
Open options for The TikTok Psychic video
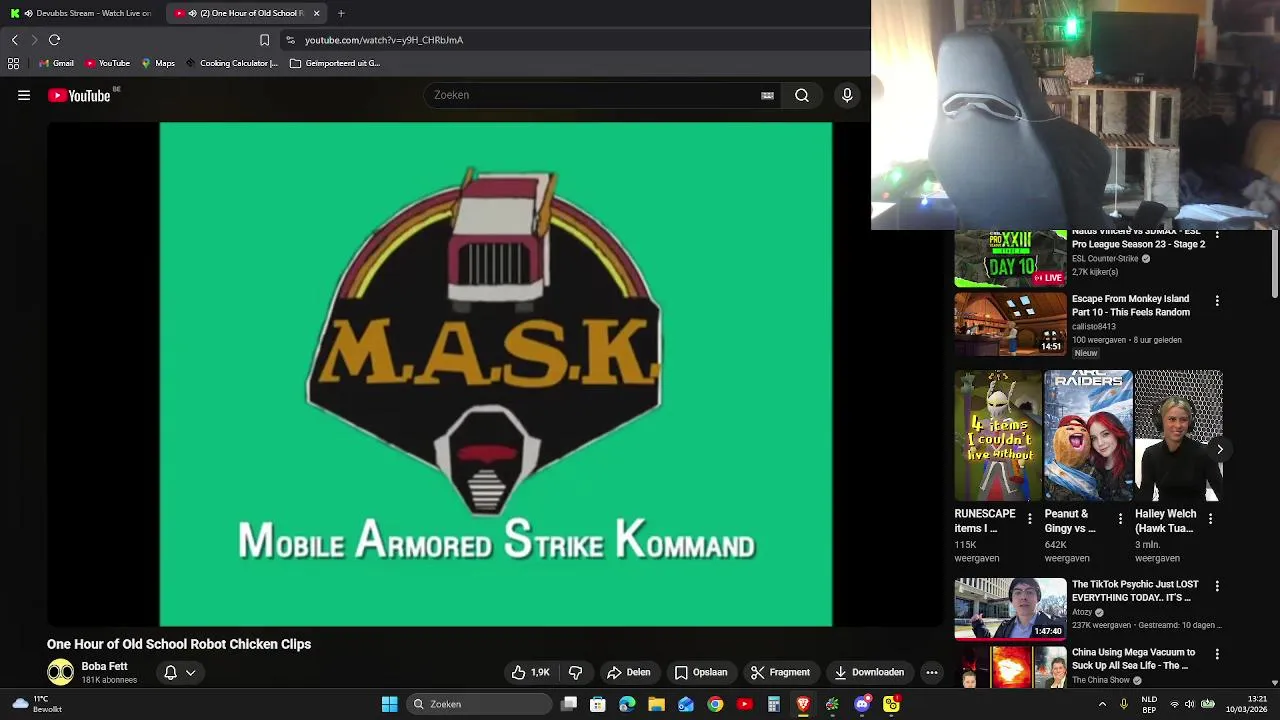coord(1217,586)
